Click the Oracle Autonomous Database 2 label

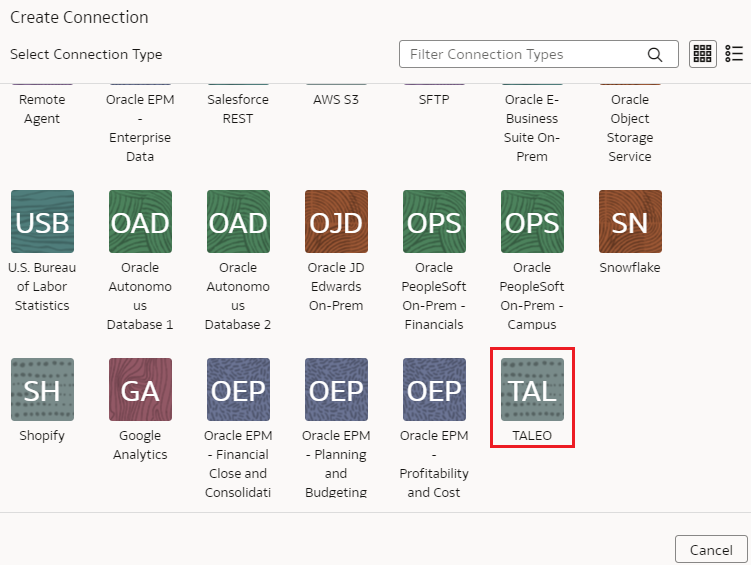[238, 296]
